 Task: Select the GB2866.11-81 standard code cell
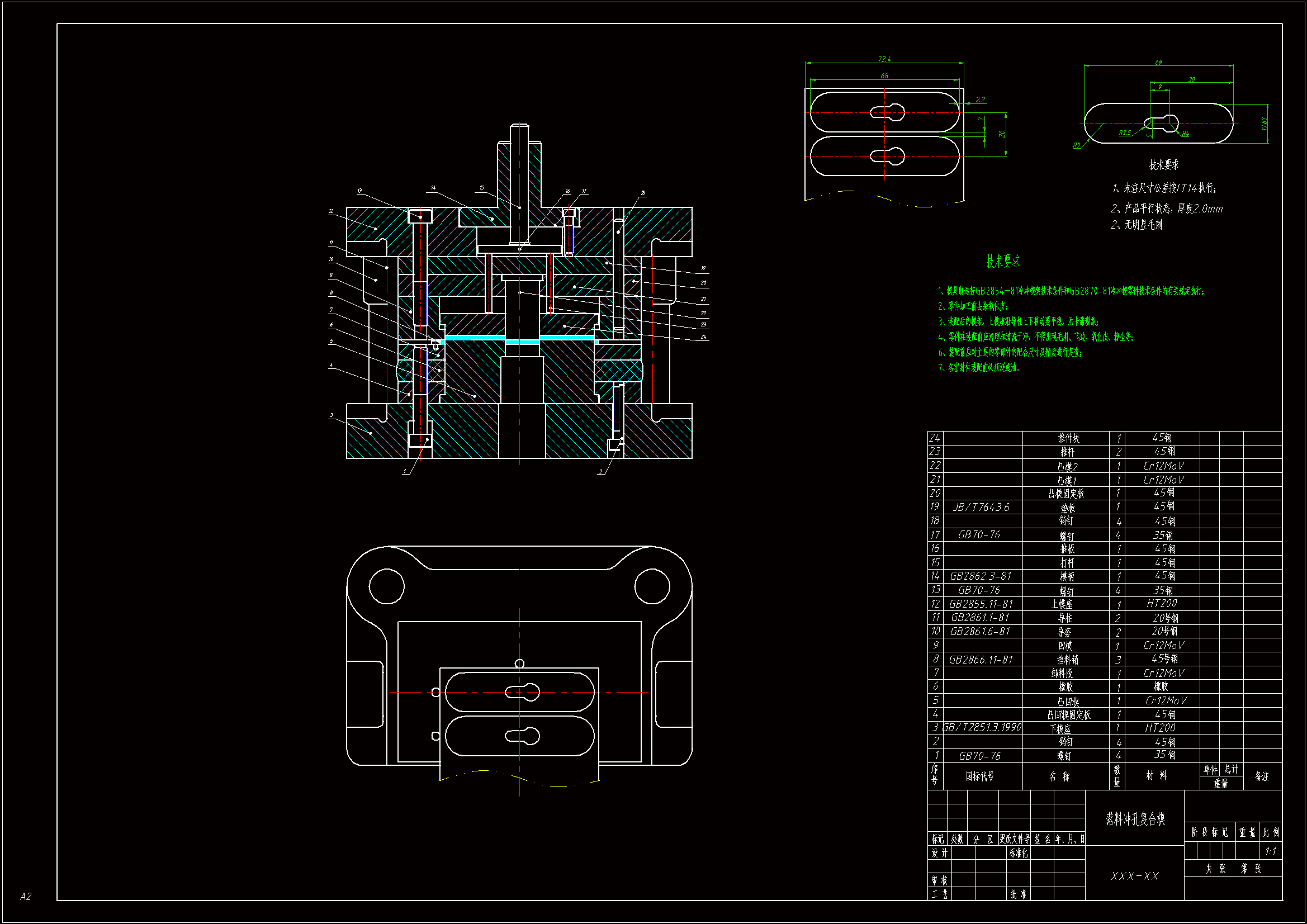tap(981, 659)
